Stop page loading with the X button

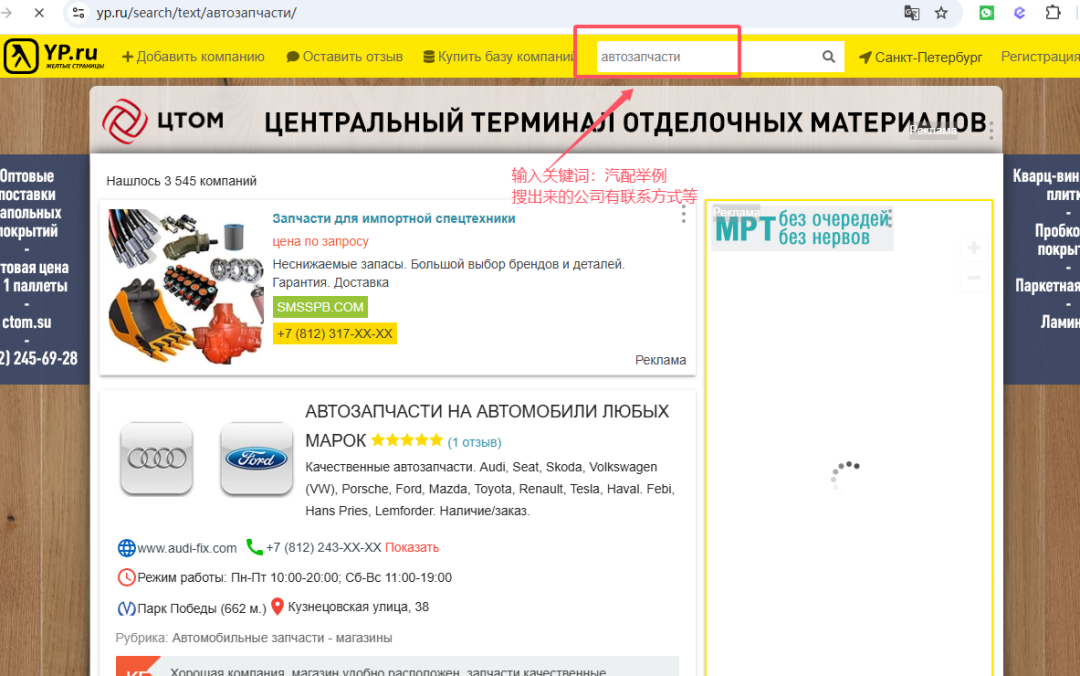[39, 12]
